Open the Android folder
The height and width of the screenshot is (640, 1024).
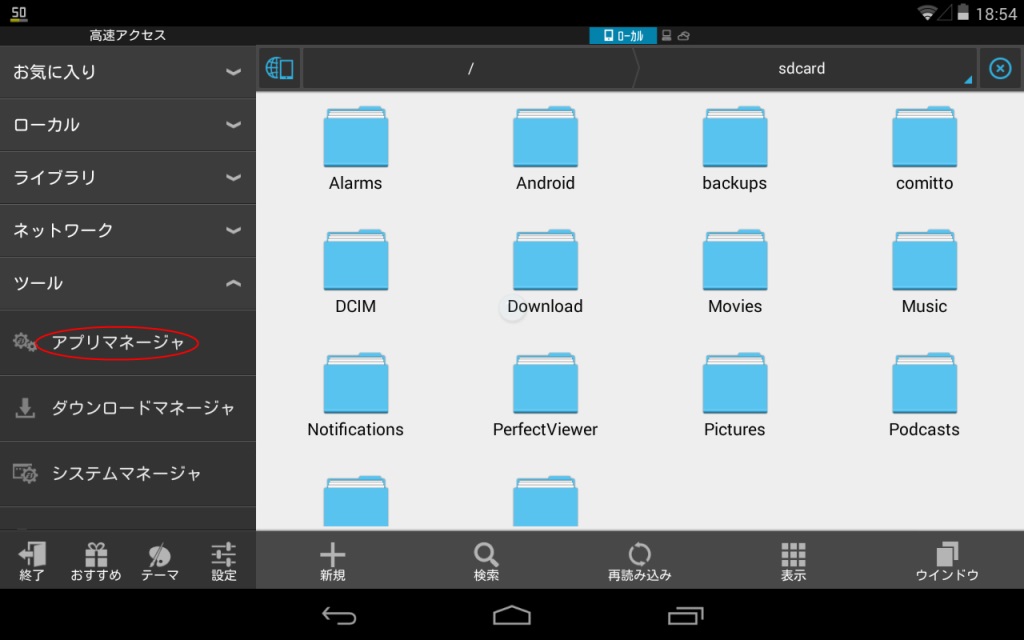(545, 149)
